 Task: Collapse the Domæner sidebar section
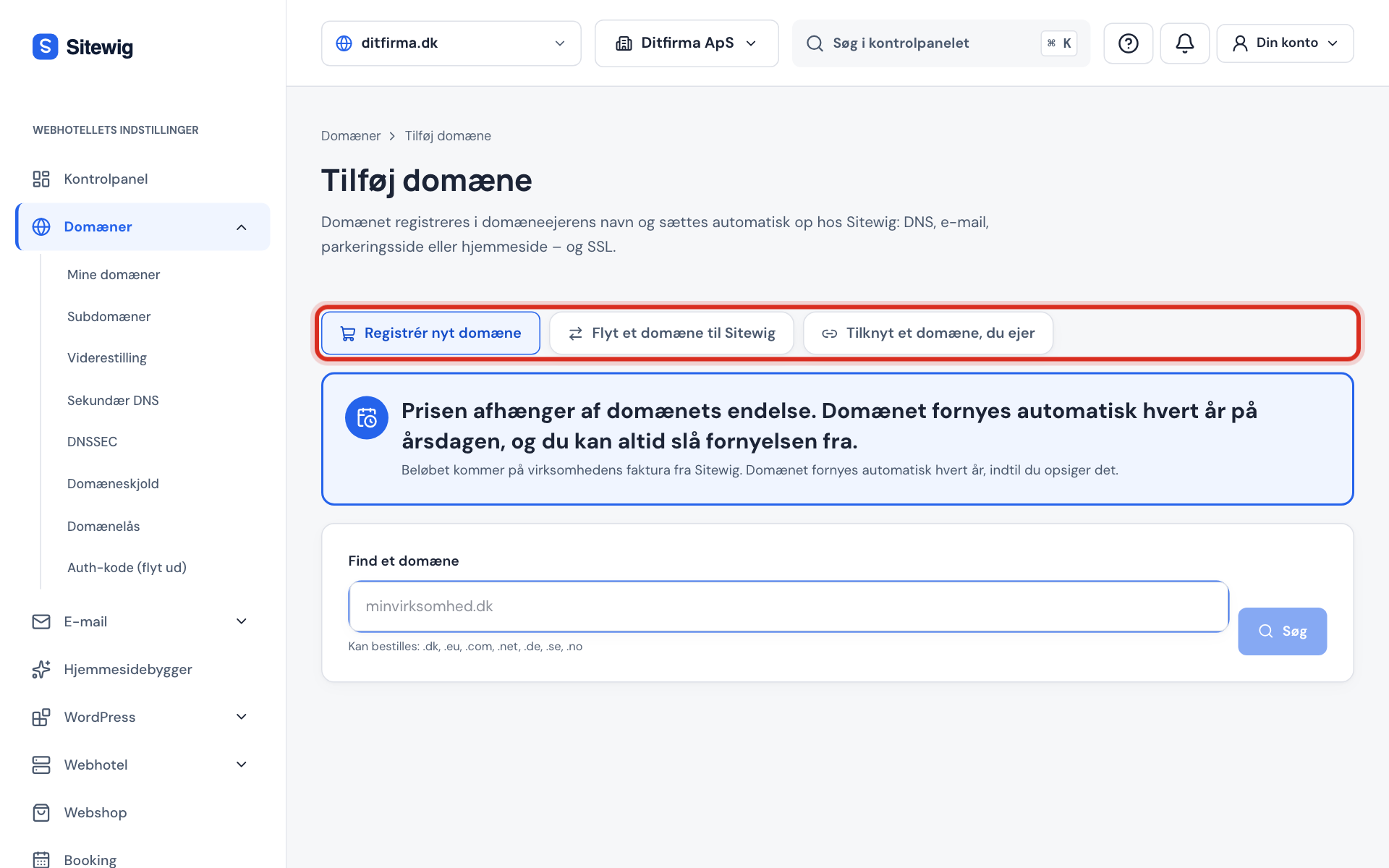(x=242, y=227)
